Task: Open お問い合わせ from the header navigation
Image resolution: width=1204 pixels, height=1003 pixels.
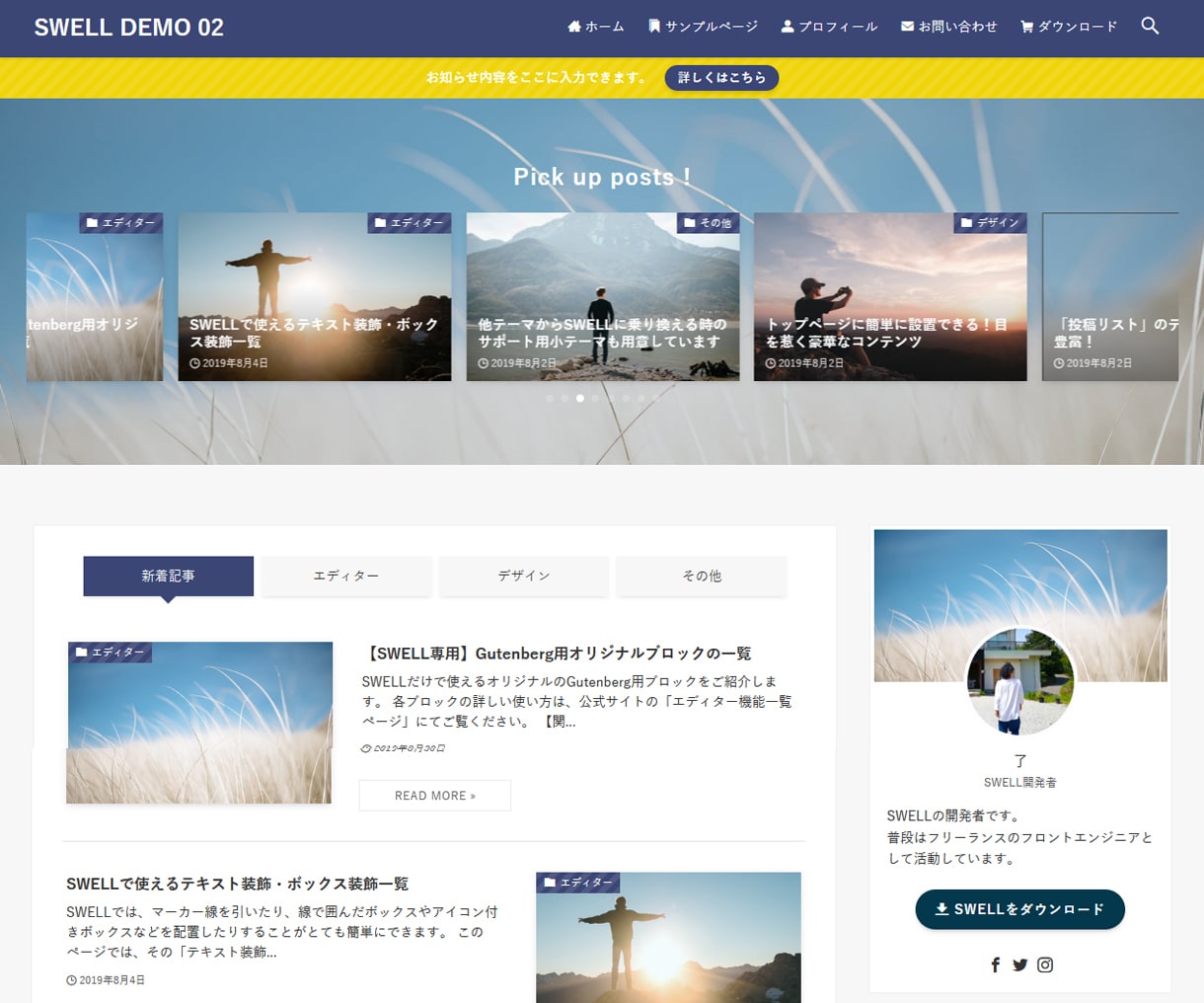Action: coord(949,27)
